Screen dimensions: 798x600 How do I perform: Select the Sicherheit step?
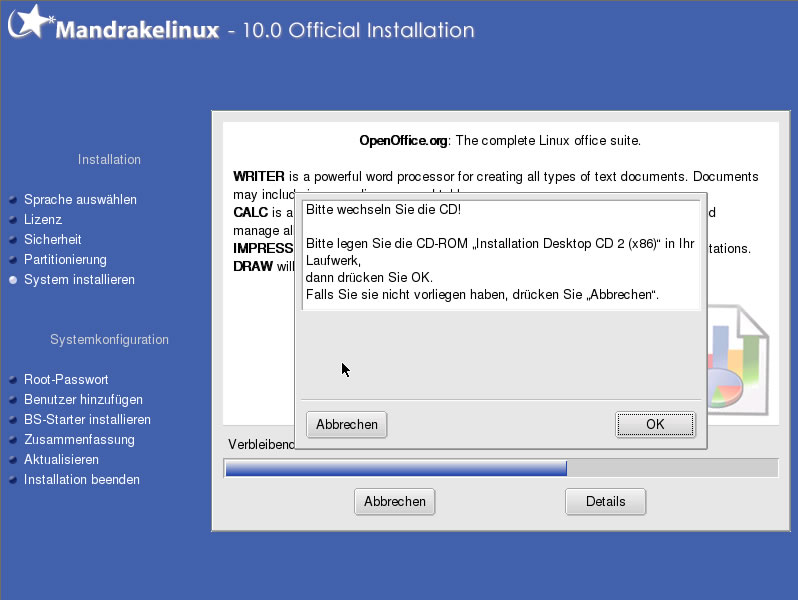(52, 239)
